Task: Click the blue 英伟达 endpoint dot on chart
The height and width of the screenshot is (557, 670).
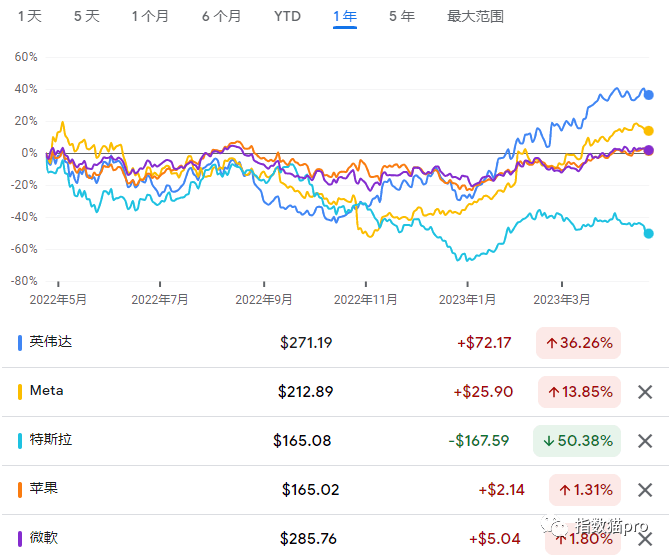Action: (649, 95)
